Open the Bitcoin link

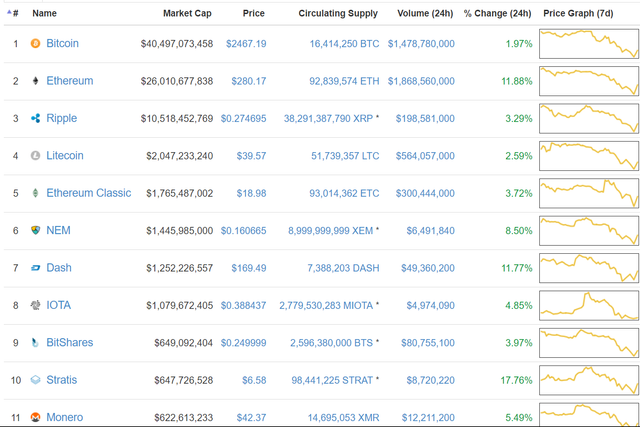[x=62, y=43]
